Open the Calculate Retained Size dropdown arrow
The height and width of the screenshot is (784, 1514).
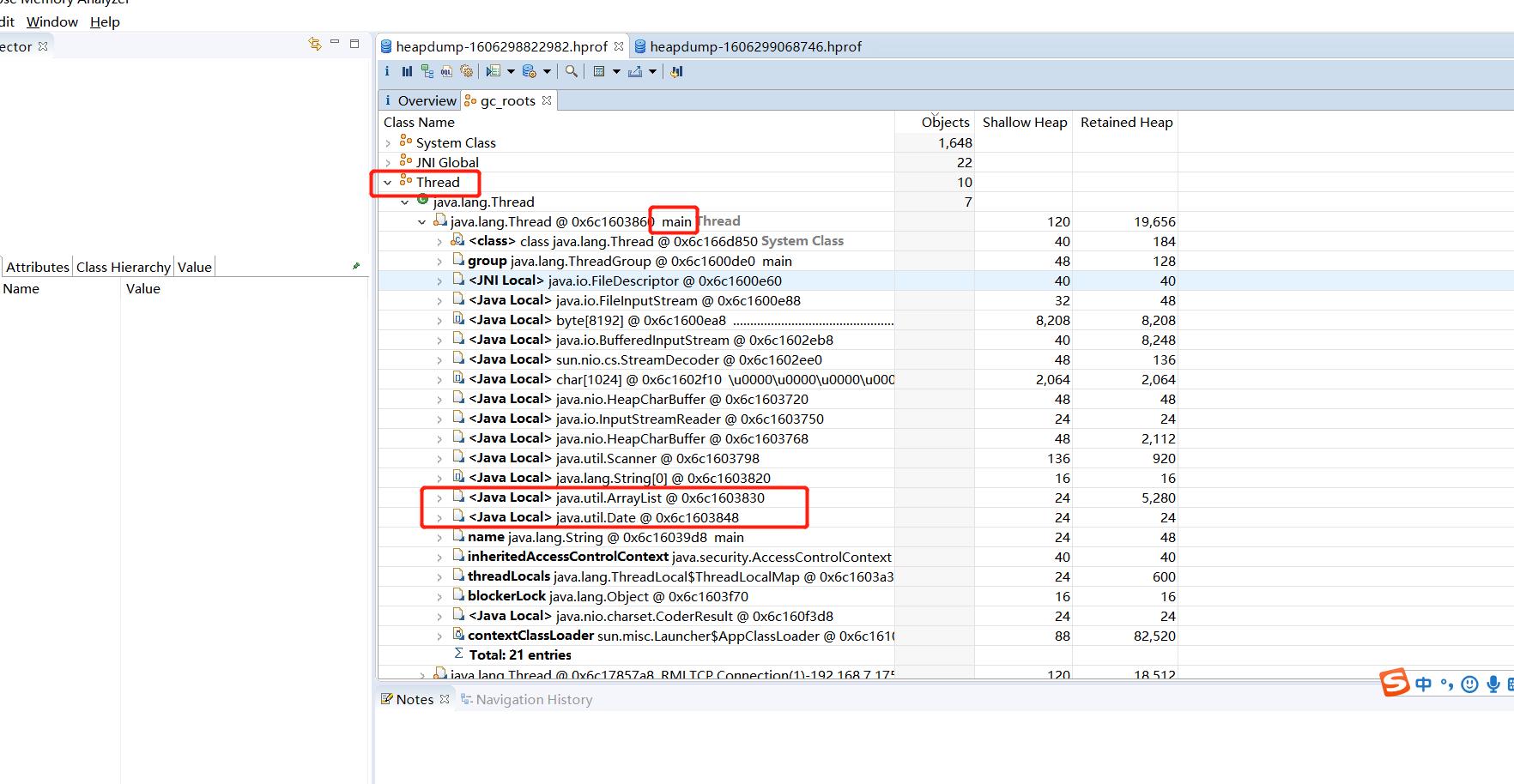[x=616, y=72]
